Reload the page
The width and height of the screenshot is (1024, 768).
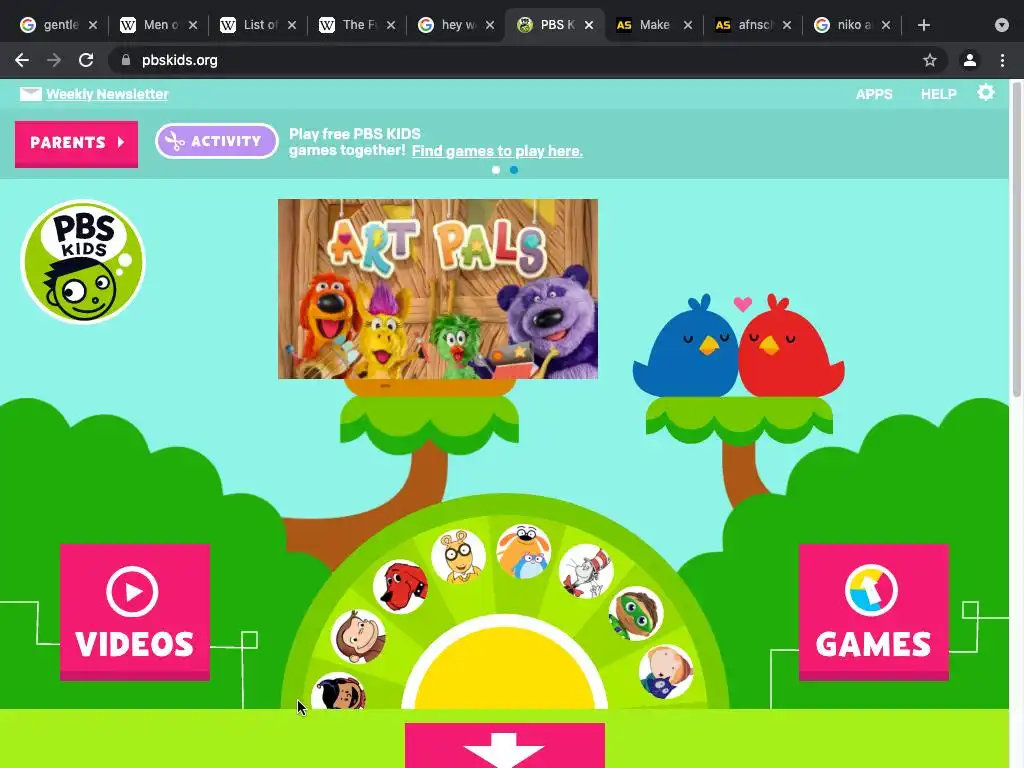[86, 60]
